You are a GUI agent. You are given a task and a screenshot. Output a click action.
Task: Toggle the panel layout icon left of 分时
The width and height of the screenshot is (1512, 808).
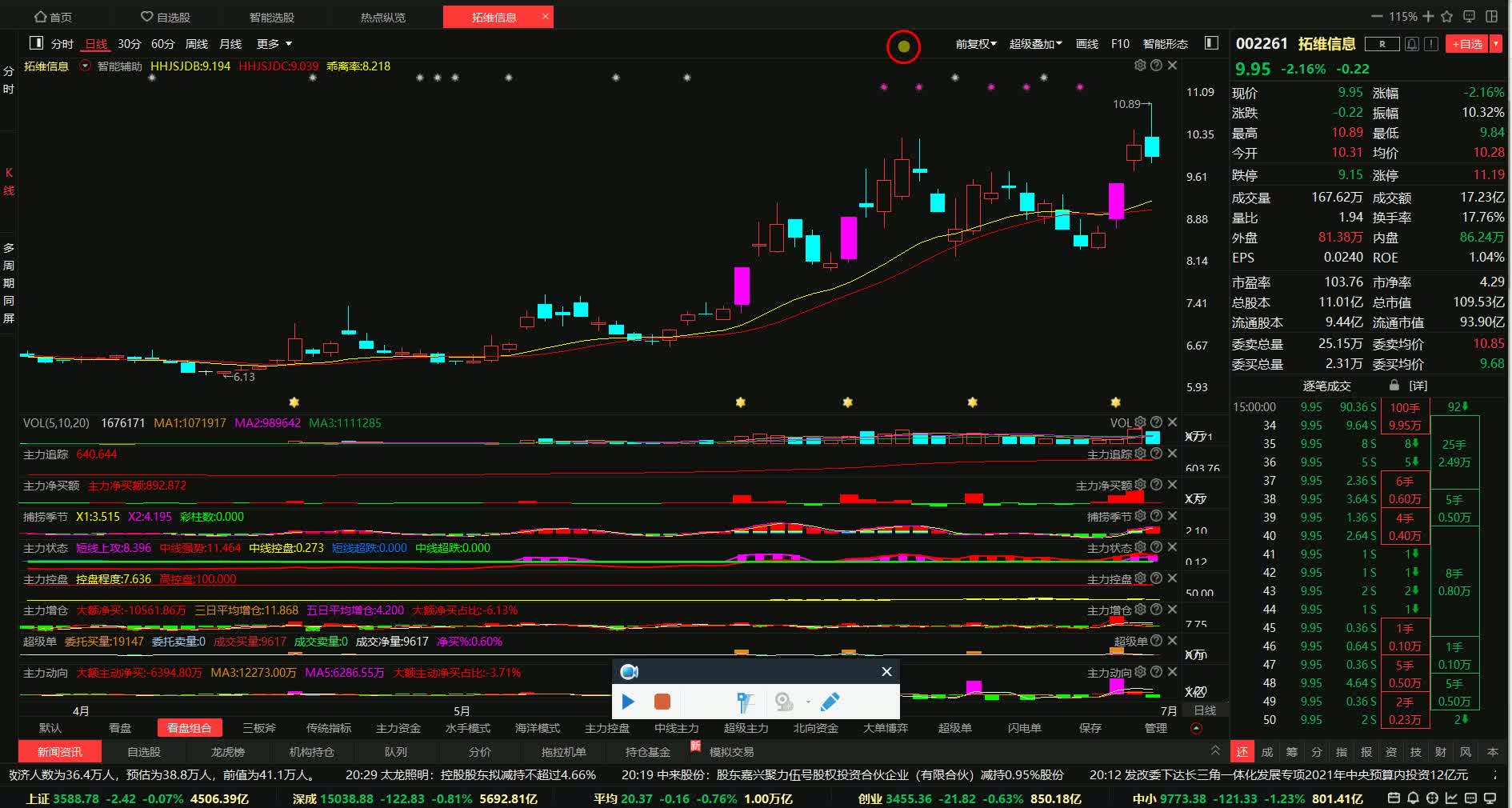(x=36, y=43)
